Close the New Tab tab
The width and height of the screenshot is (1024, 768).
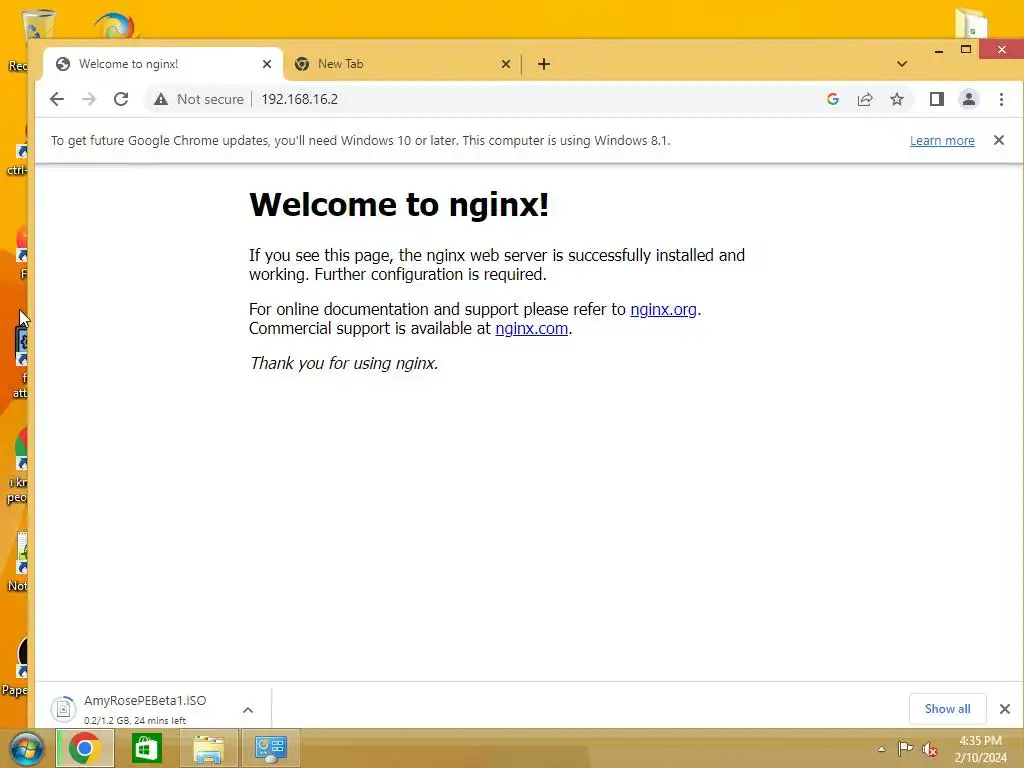pos(505,64)
